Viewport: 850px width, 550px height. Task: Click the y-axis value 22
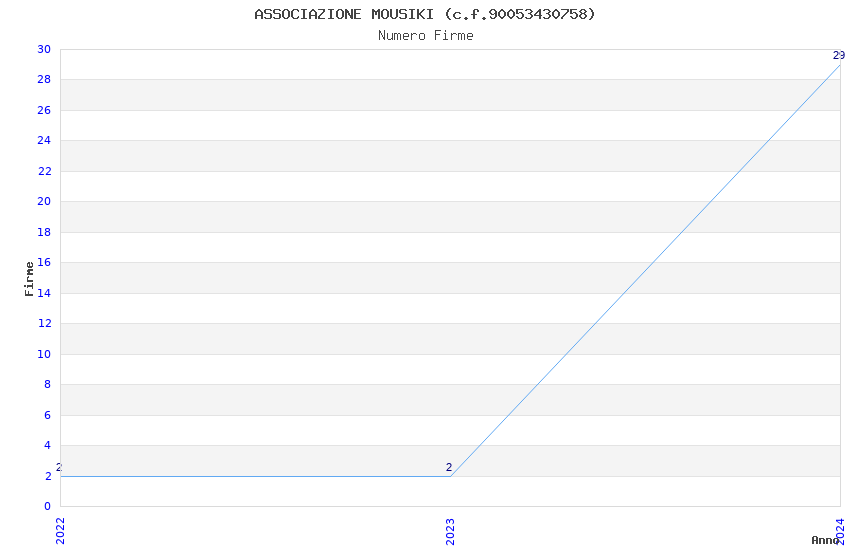click(x=44, y=171)
